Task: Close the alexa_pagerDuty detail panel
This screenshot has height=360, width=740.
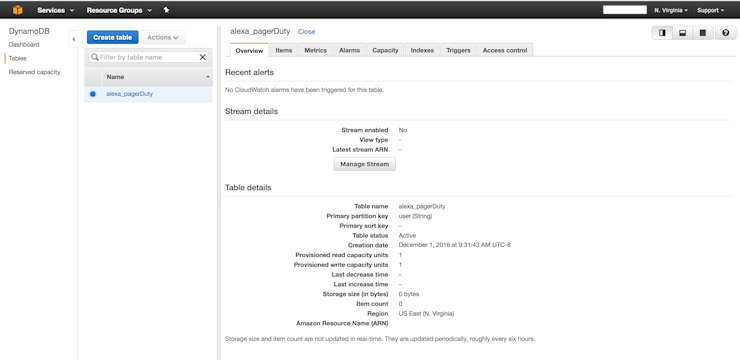Action: (x=306, y=32)
